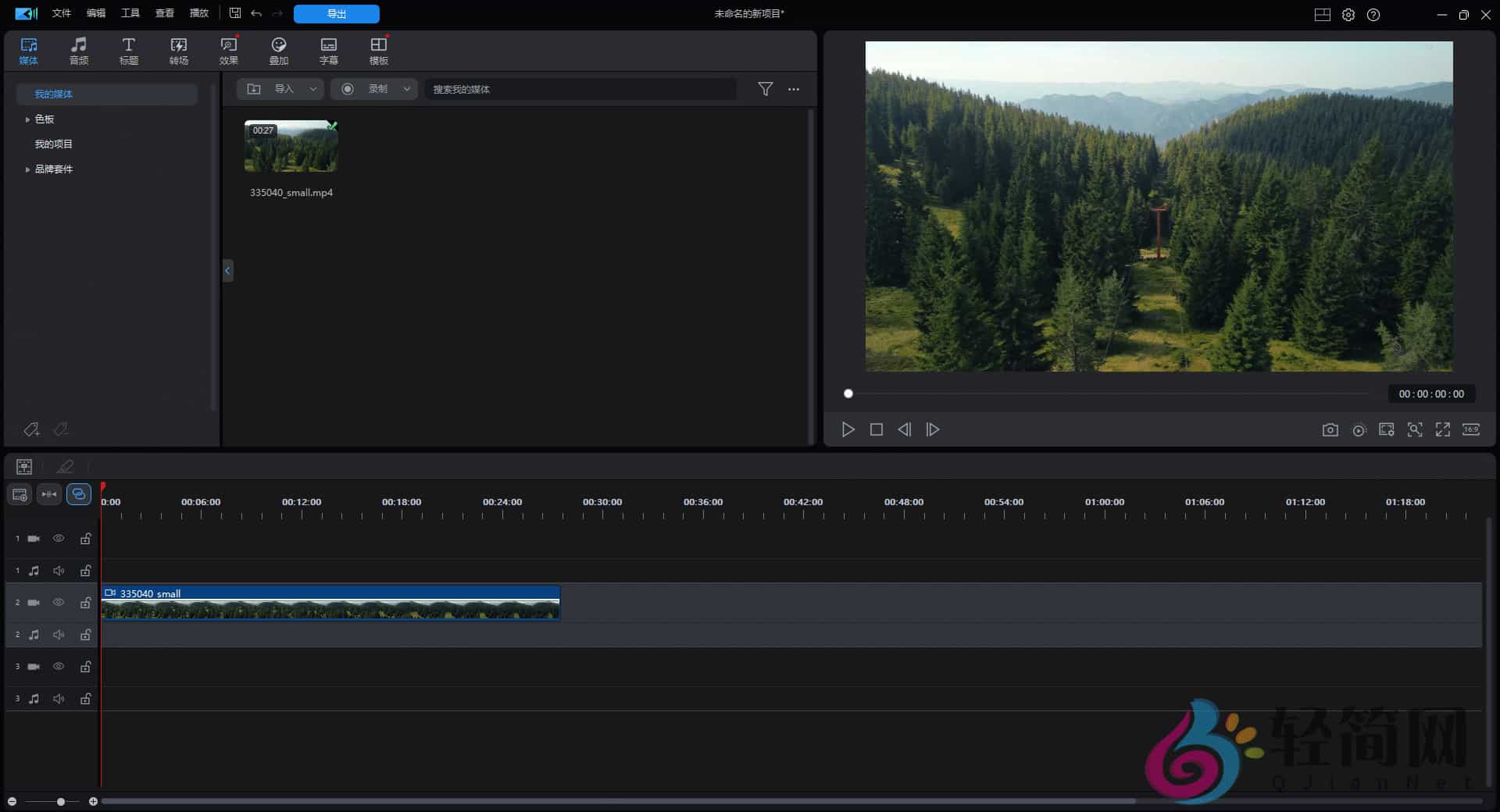
Task: Stop playback with the square stop button
Action: click(876, 429)
